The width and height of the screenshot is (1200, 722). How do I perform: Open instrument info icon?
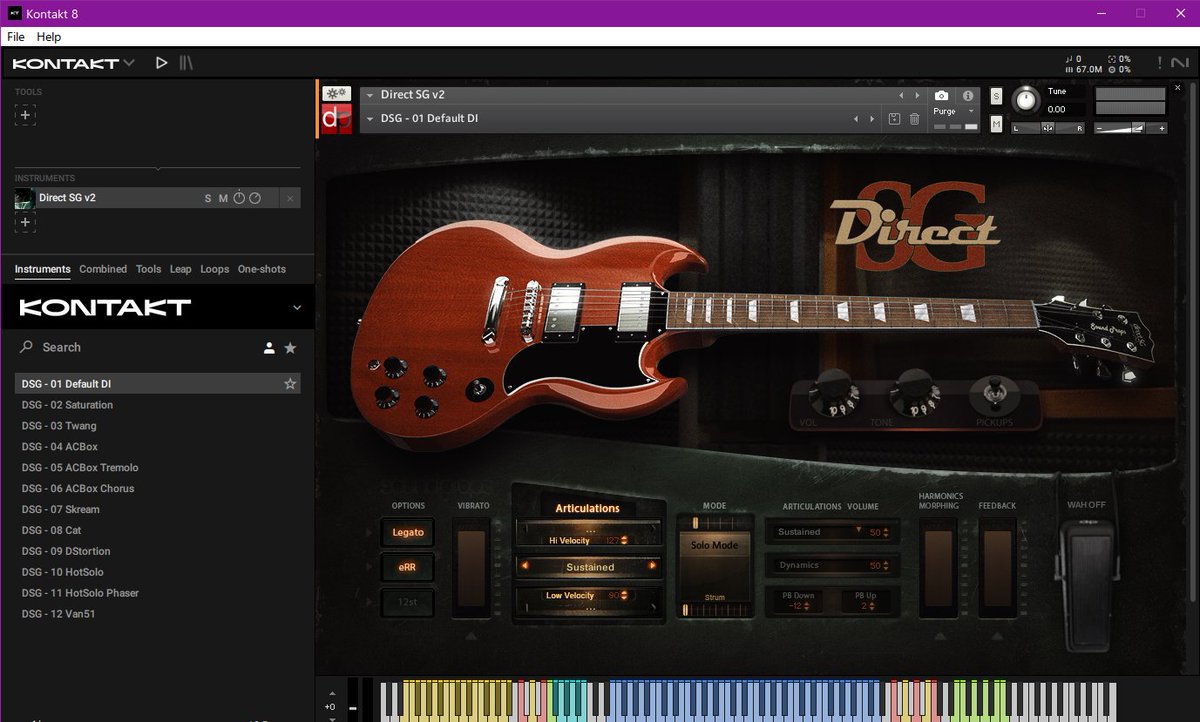[968, 95]
